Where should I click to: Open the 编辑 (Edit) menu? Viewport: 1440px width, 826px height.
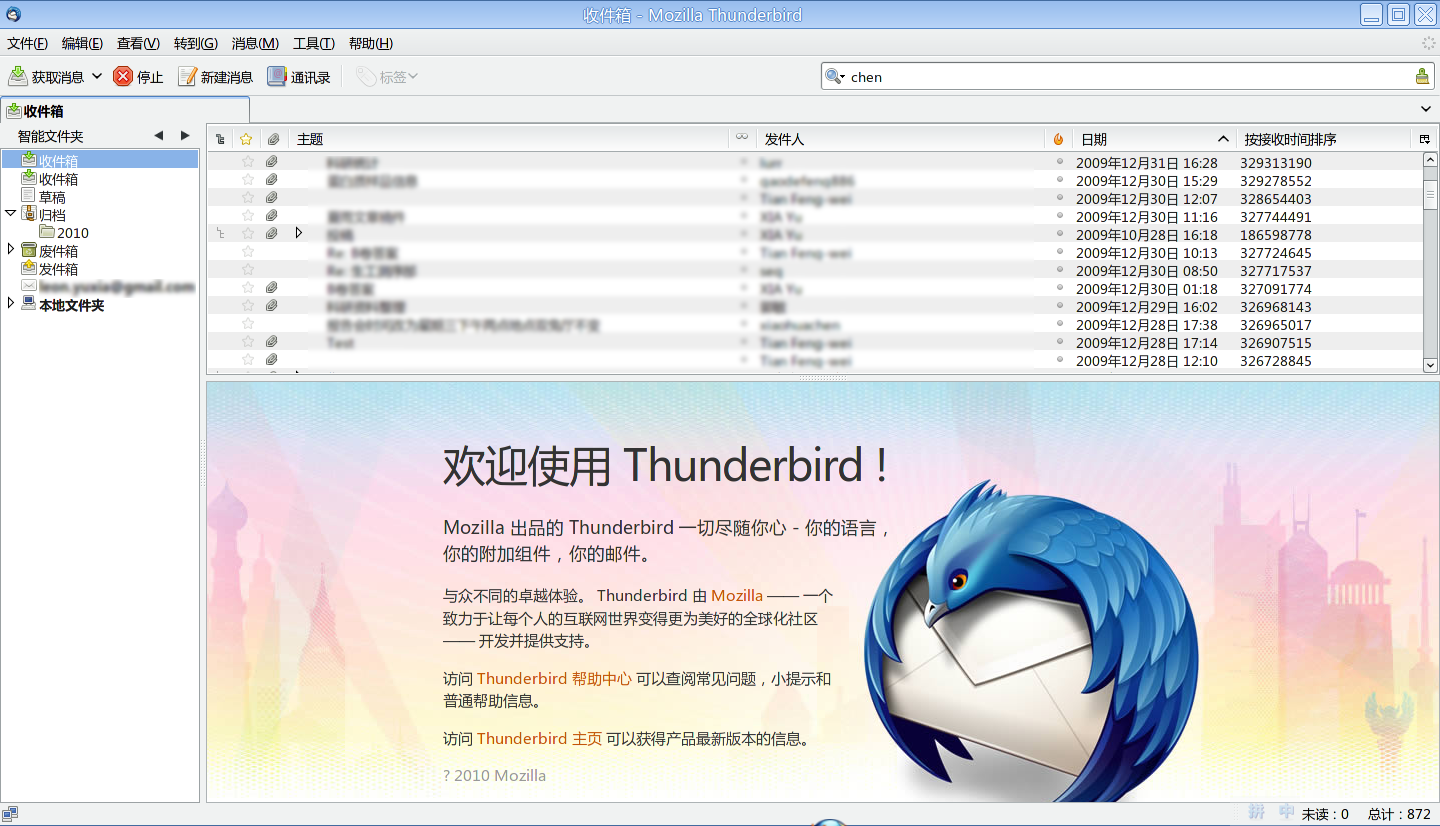(82, 43)
